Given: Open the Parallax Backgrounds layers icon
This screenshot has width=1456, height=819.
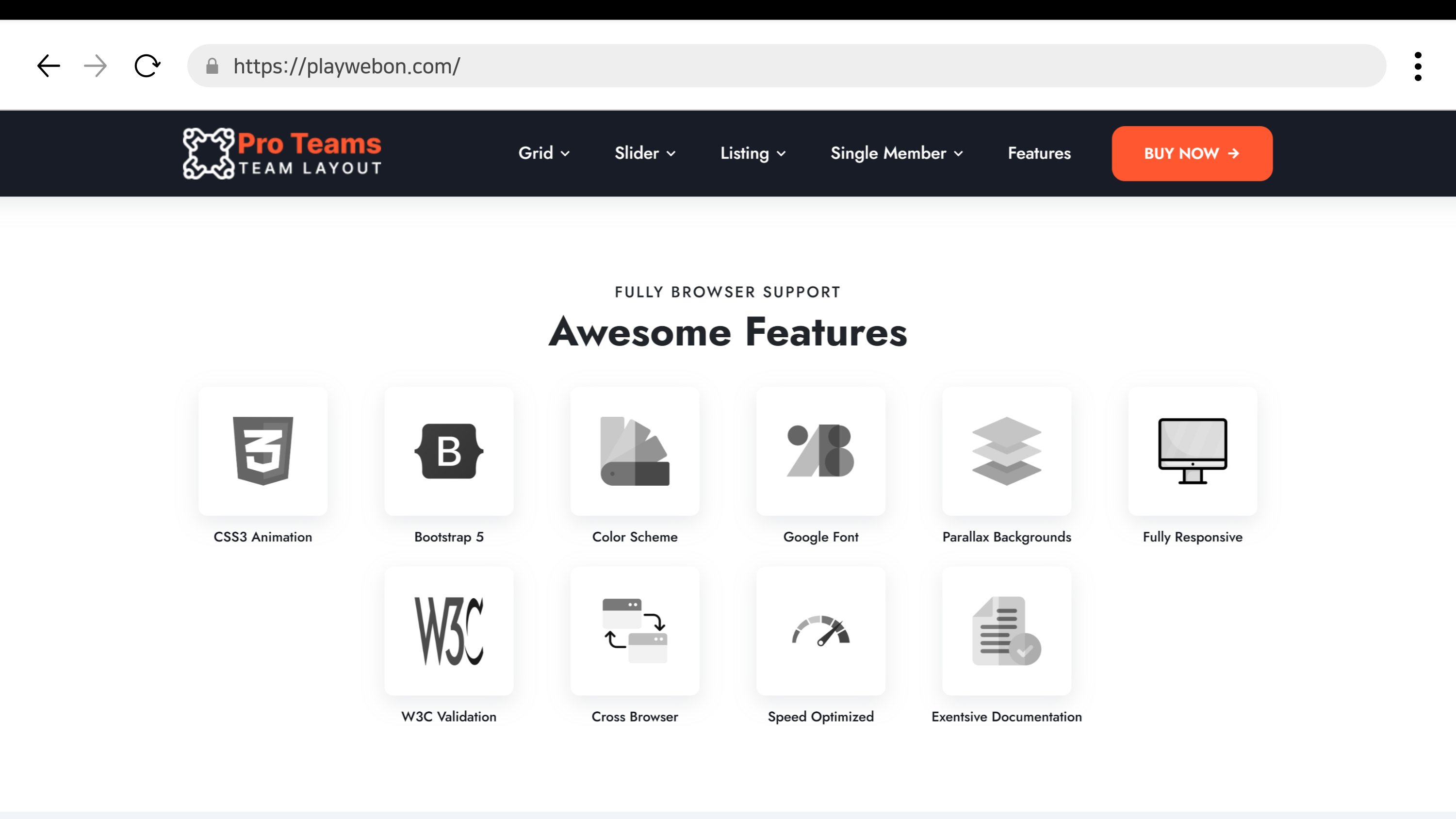Looking at the screenshot, I should coord(1007,451).
